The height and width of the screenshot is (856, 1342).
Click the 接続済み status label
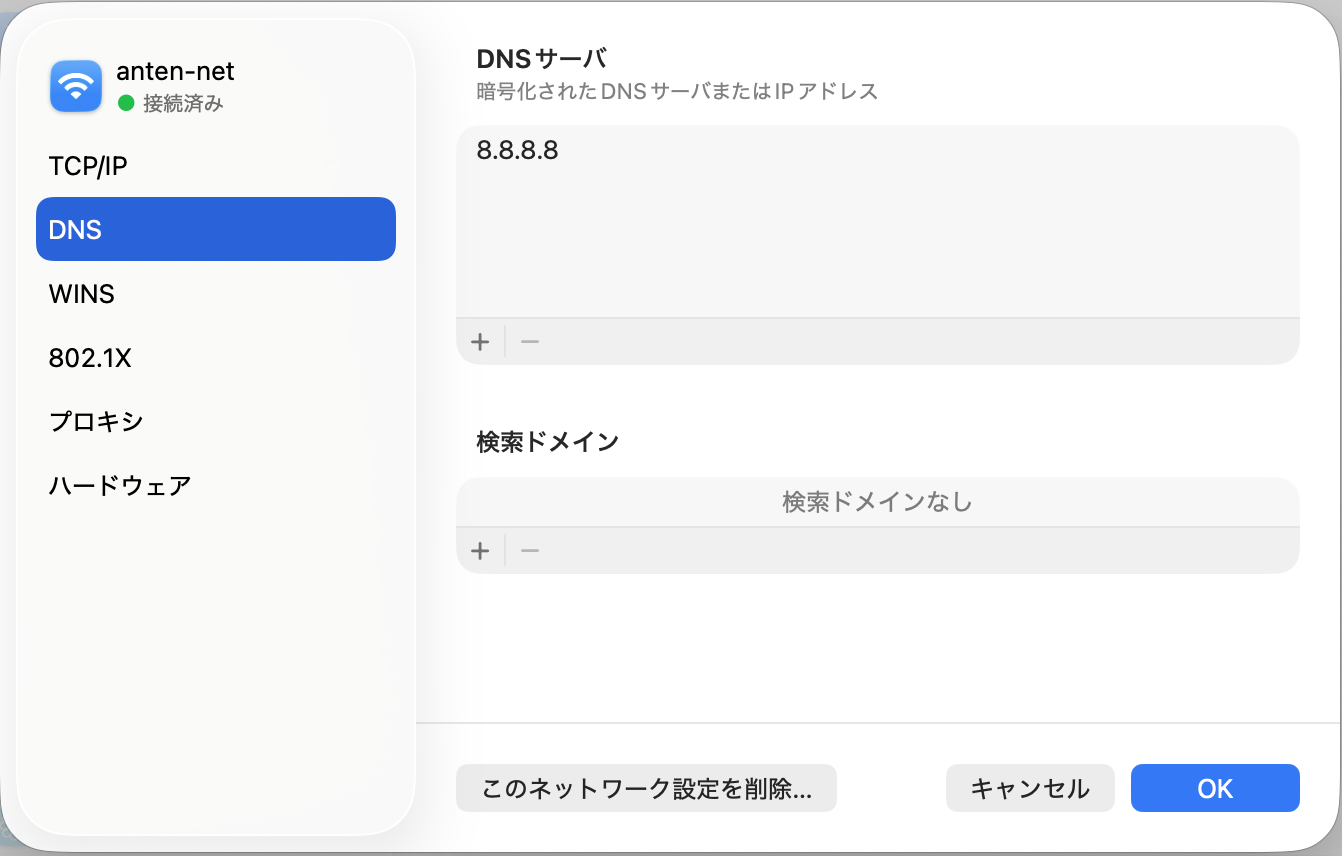click(183, 103)
